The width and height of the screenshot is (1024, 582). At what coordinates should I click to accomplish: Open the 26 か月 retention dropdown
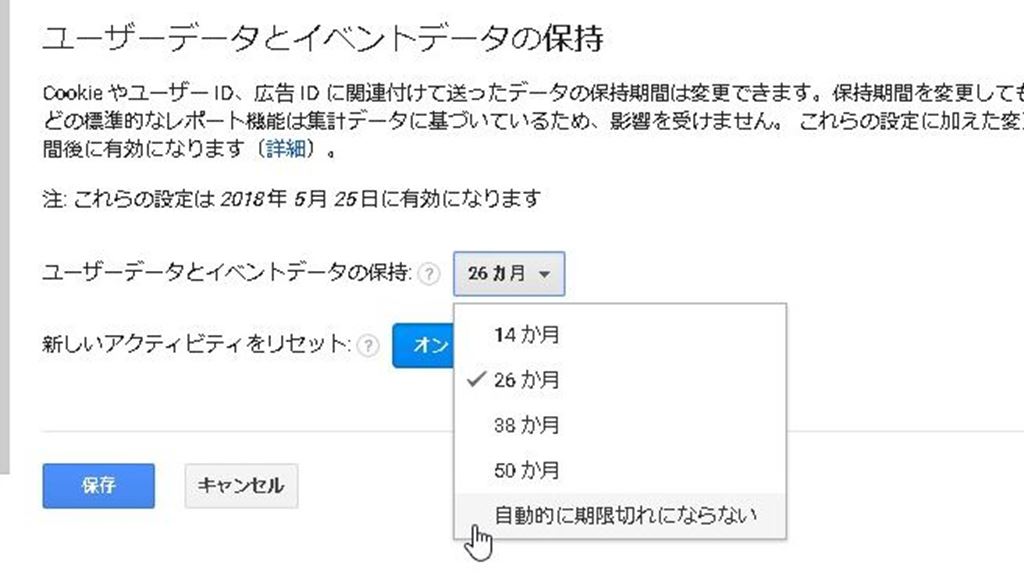coord(509,274)
